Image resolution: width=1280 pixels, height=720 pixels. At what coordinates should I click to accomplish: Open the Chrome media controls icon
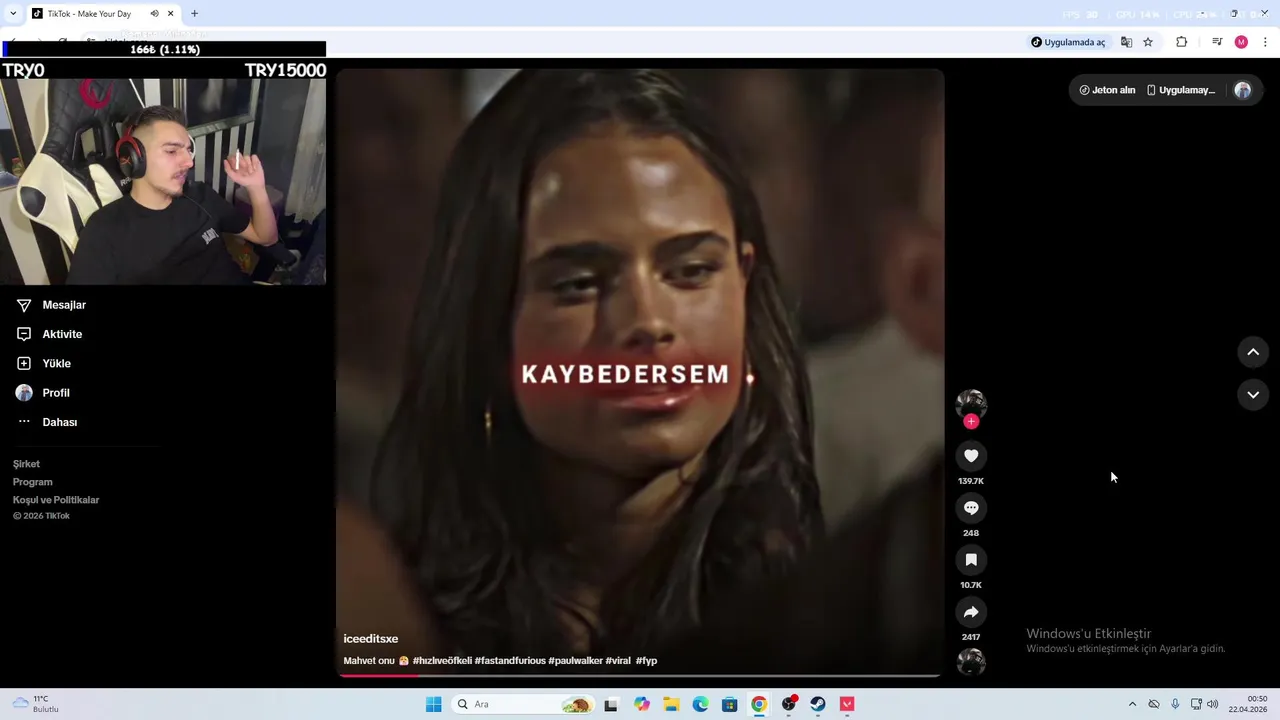(x=1217, y=42)
